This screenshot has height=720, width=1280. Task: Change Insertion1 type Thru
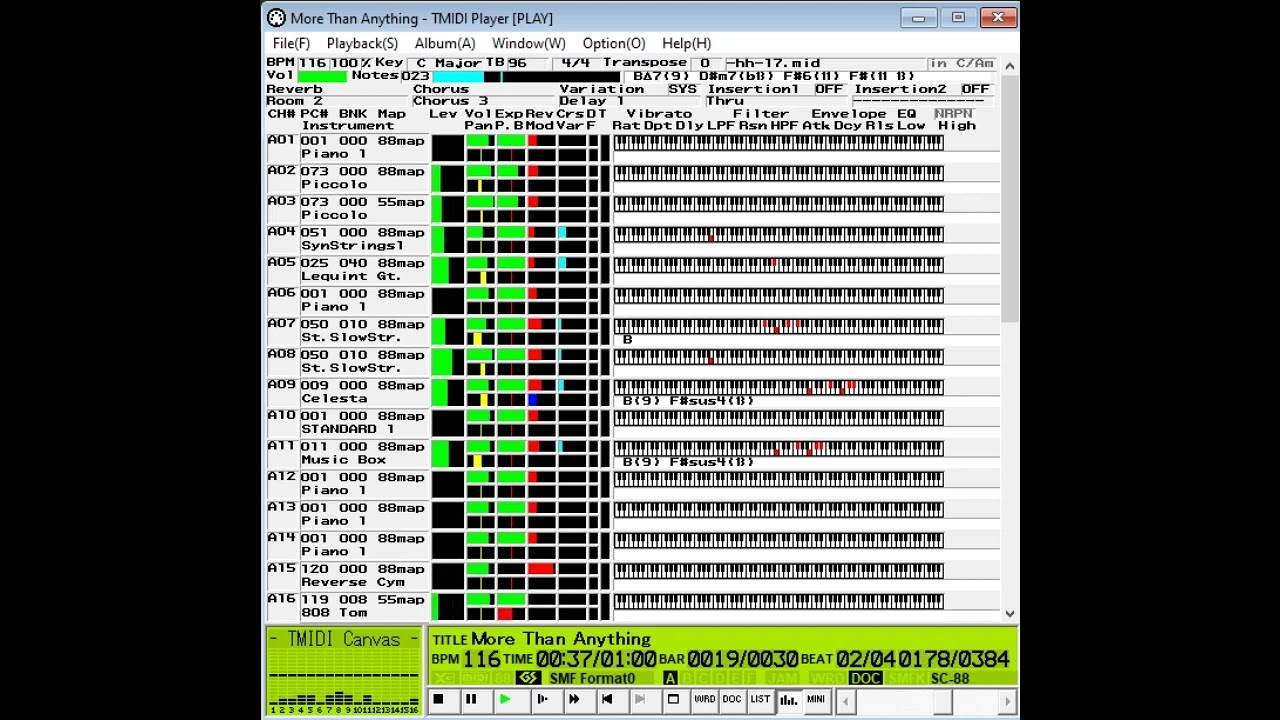tap(778, 101)
